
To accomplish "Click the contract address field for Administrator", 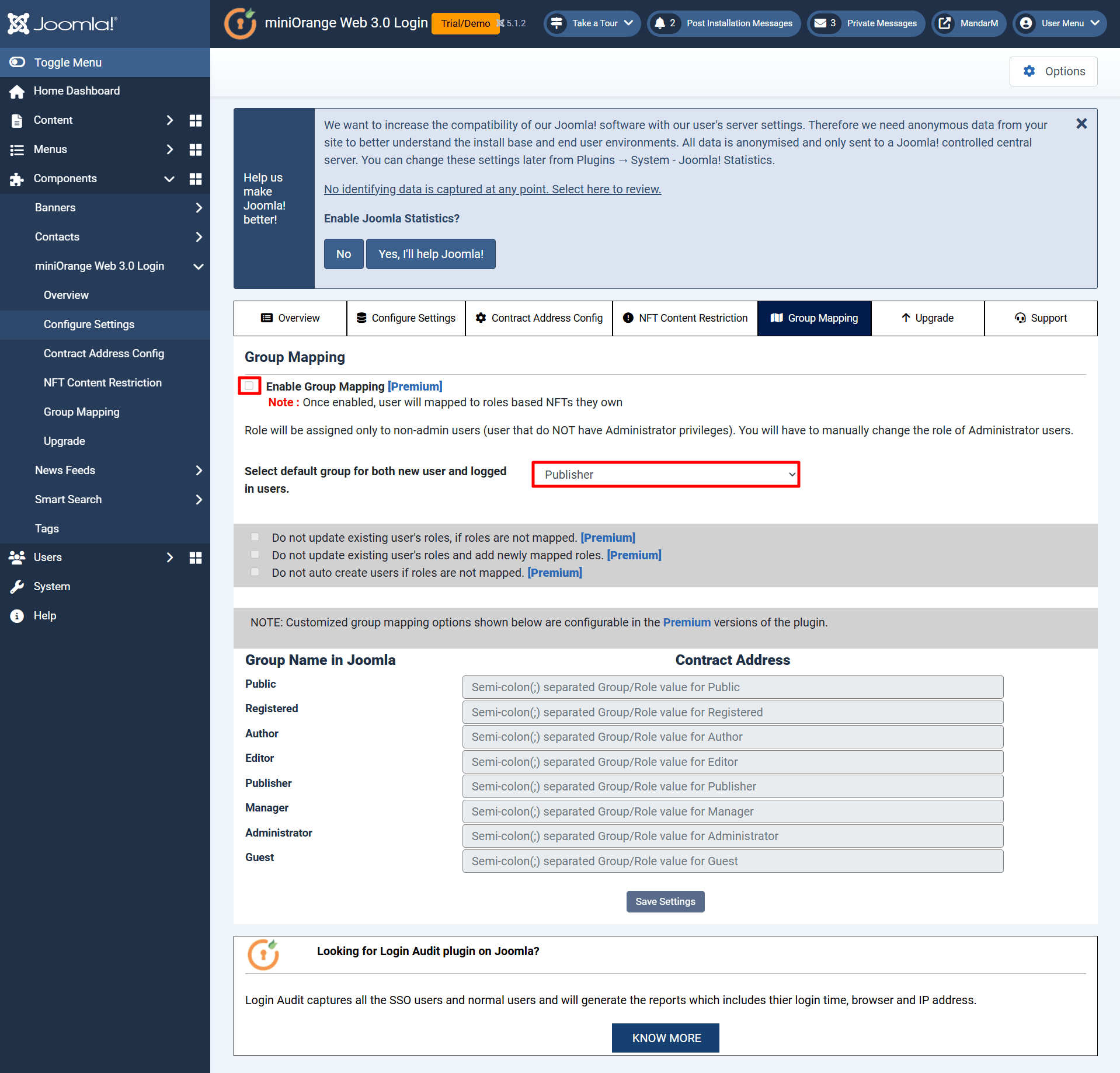I will coord(733,836).
